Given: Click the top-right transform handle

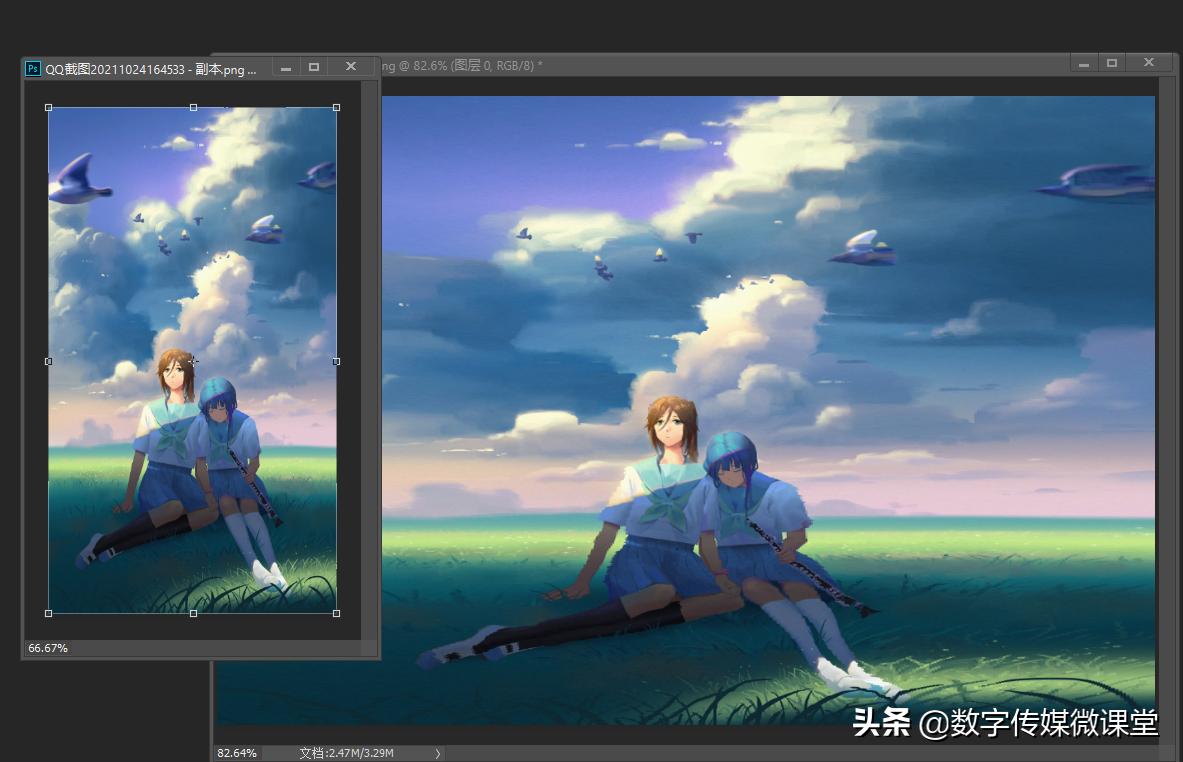Looking at the screenshot, I should [x=336, y=107].
